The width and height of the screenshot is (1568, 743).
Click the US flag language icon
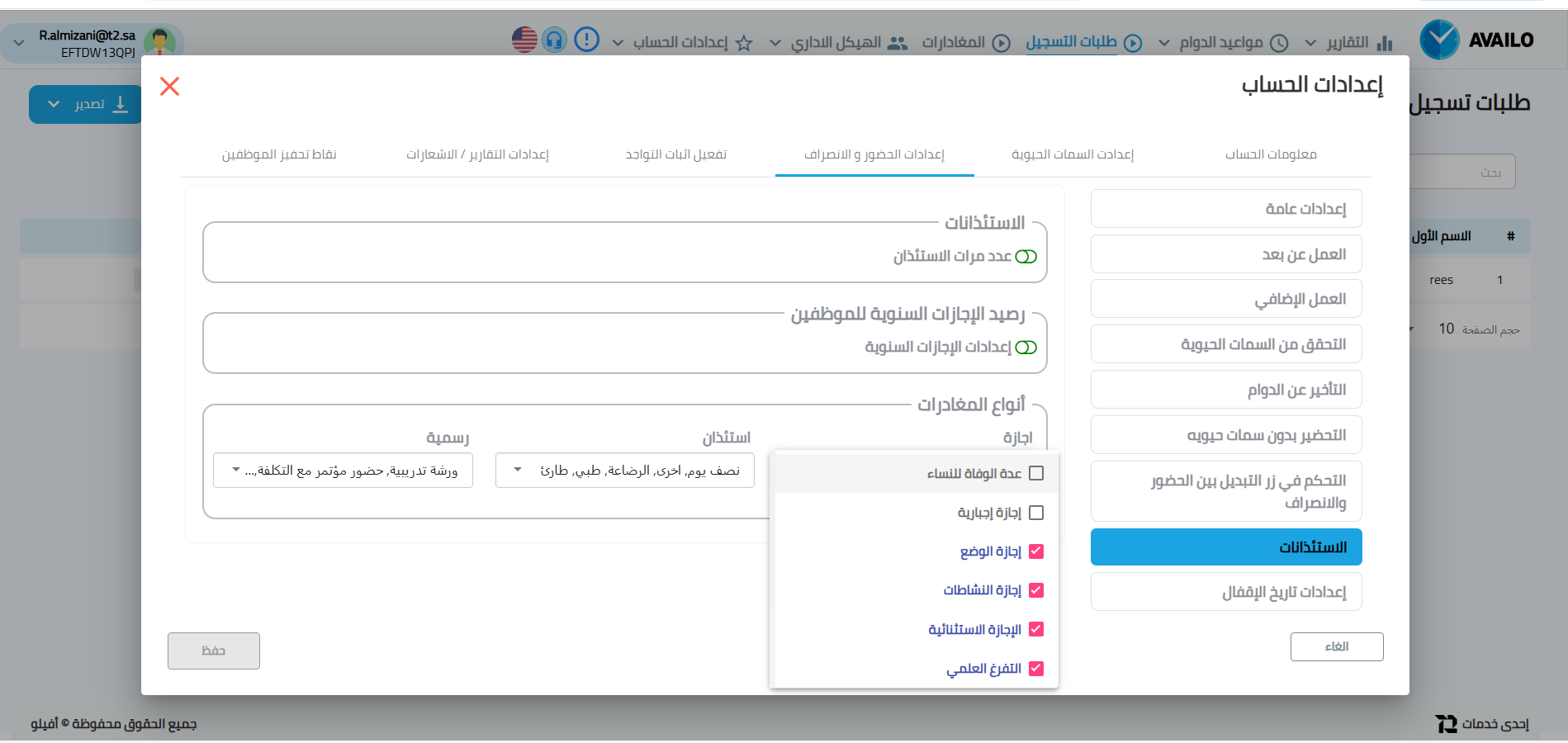524,40
